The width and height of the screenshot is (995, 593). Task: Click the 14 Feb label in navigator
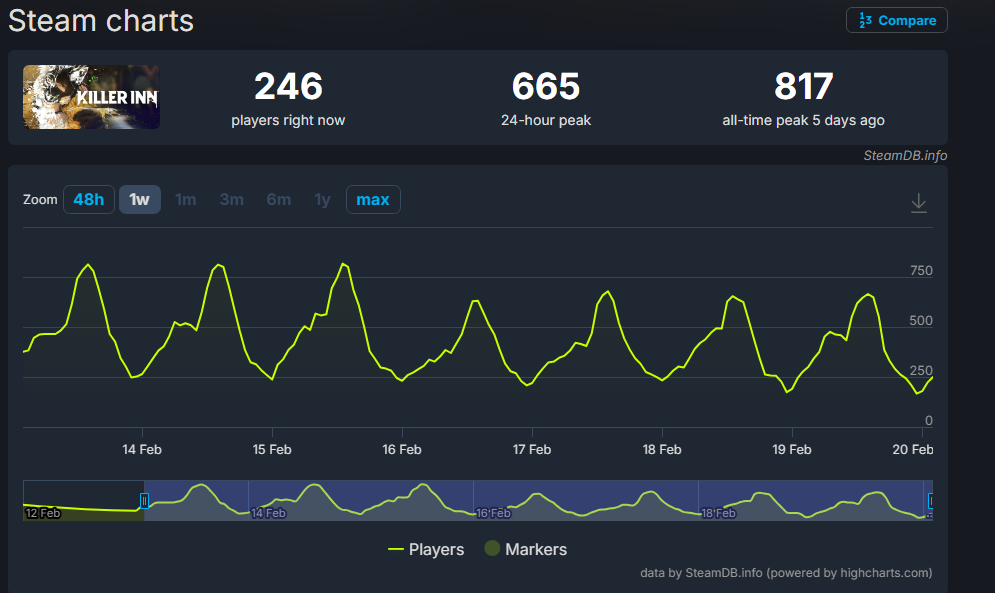click(x=268, y=513)
